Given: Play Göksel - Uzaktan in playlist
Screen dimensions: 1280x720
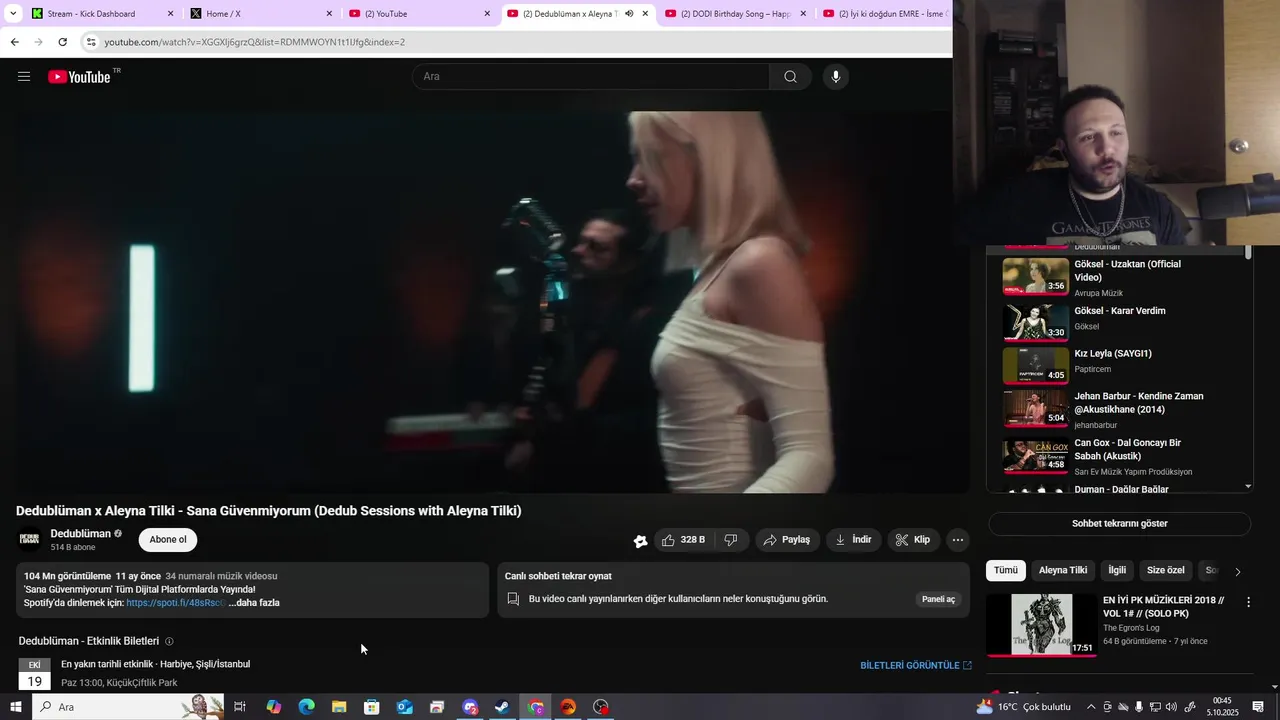Looking at the screenshot, I should pos(1119,277).
